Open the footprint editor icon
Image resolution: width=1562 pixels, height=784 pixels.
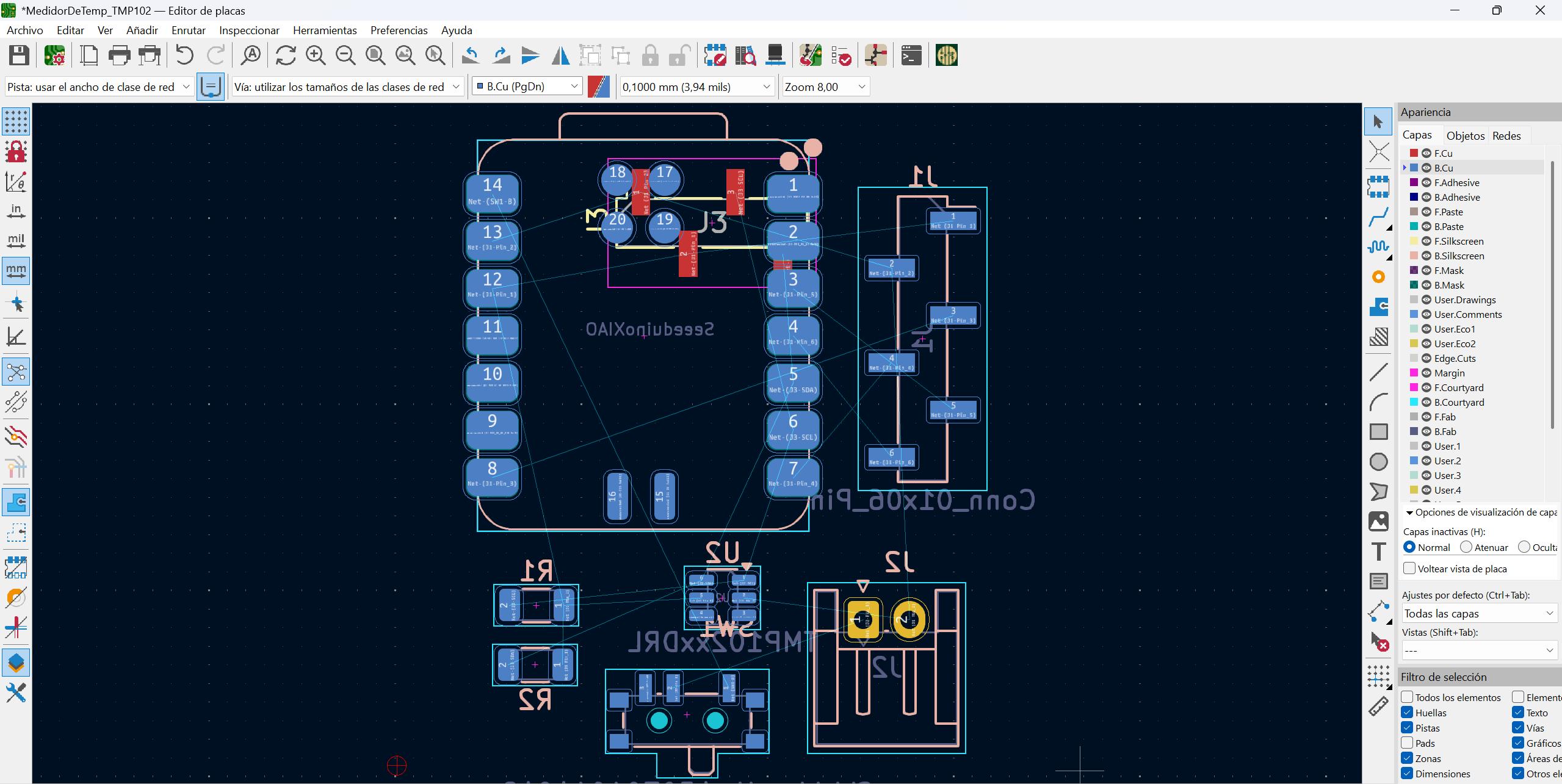pyautogui.click(x=715, y=56)
